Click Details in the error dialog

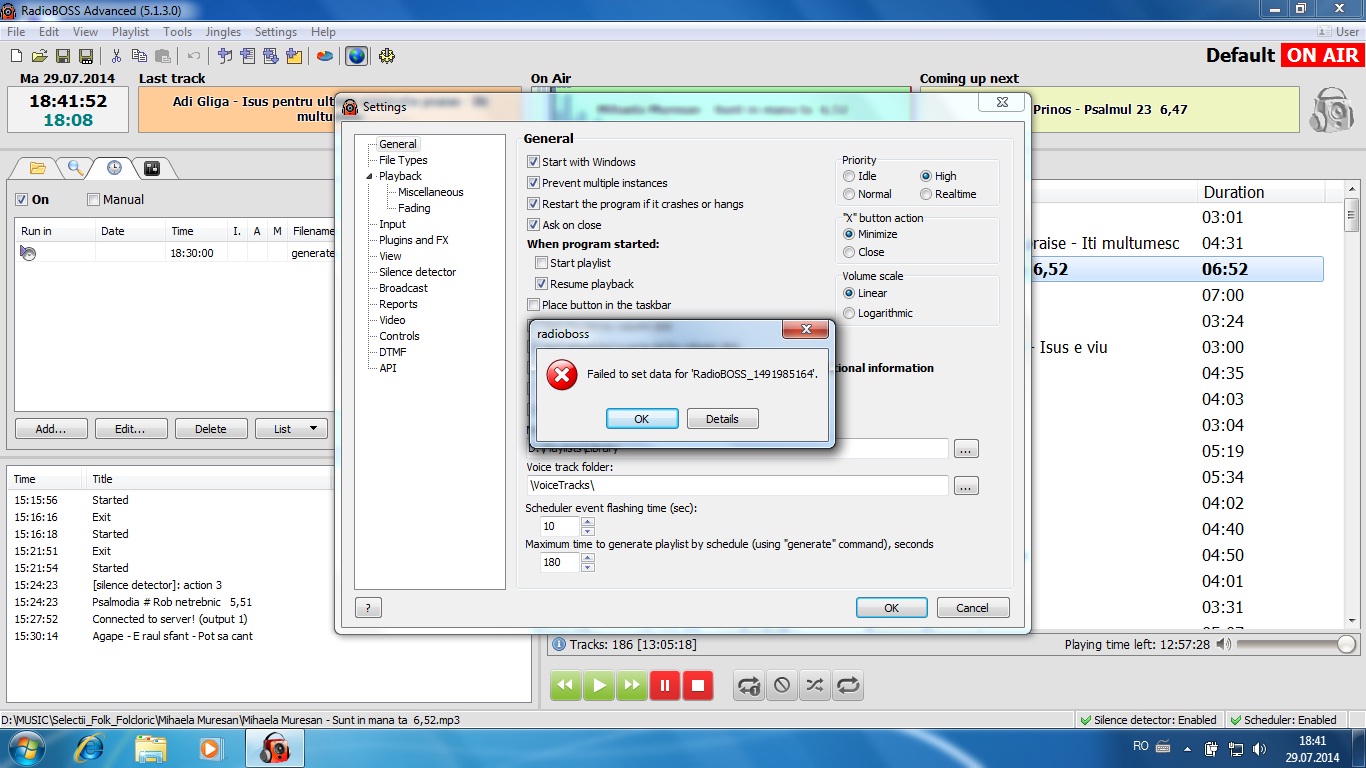[722, 419]
